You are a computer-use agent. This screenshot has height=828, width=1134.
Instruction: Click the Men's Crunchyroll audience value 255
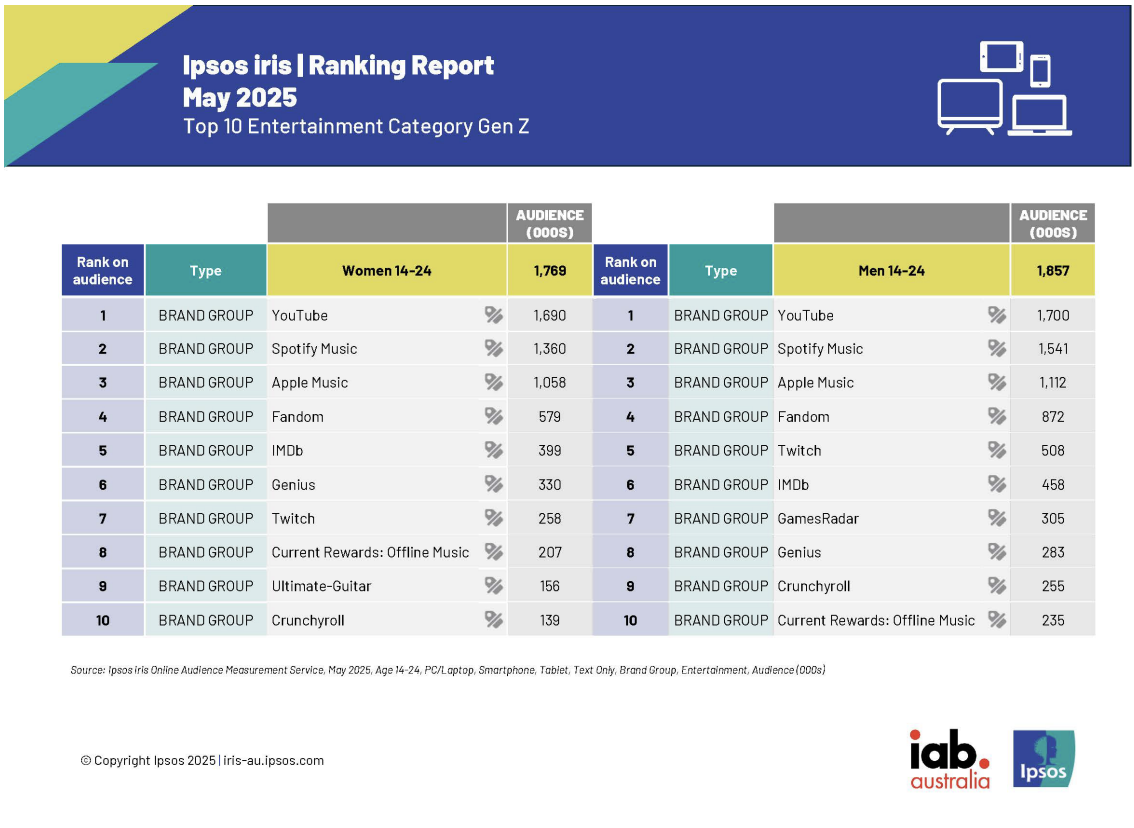coord(1053,586)
